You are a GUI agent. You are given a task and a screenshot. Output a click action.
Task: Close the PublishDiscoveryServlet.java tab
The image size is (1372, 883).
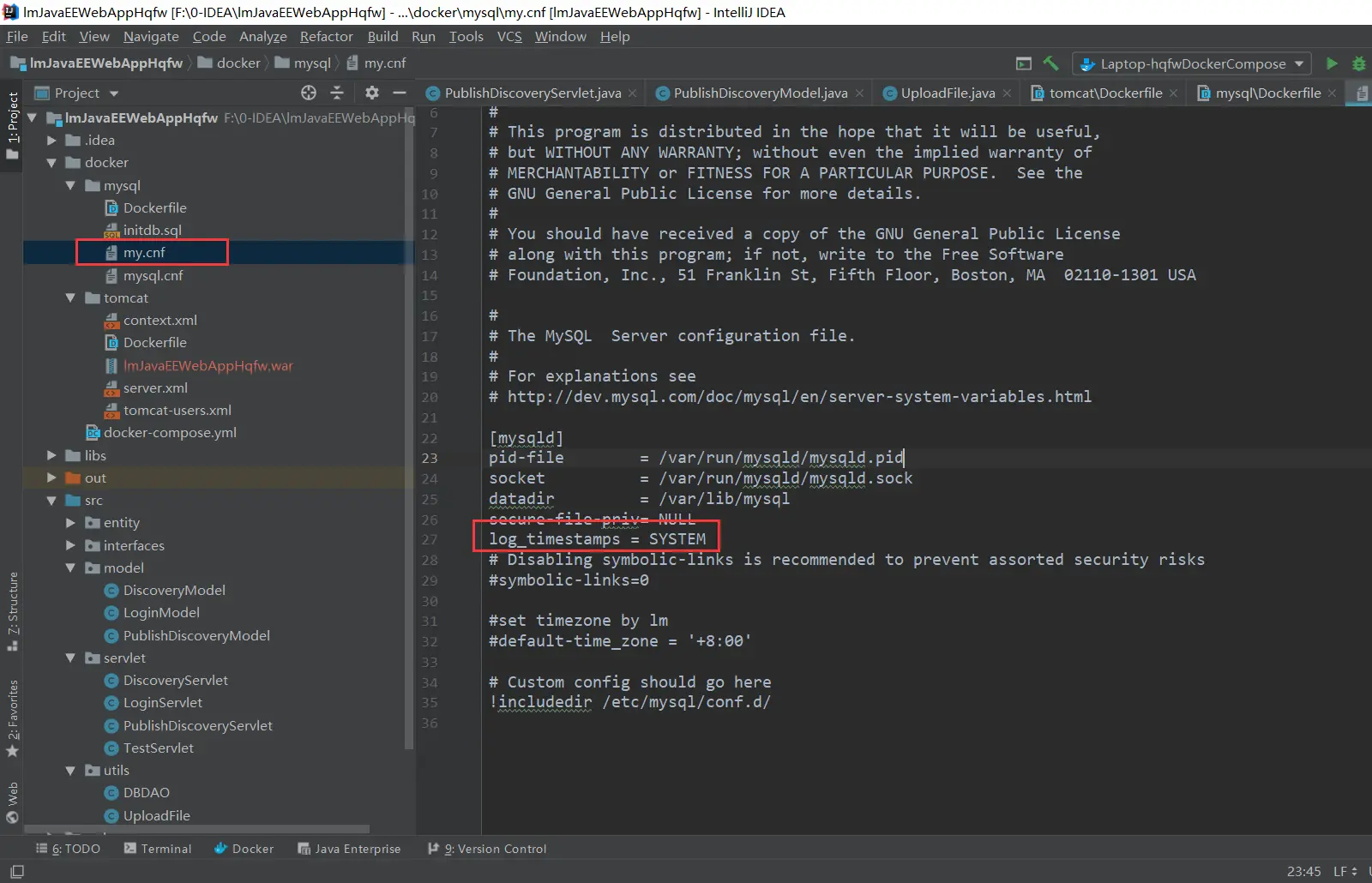pyautogui.click(x=633, y=93)
